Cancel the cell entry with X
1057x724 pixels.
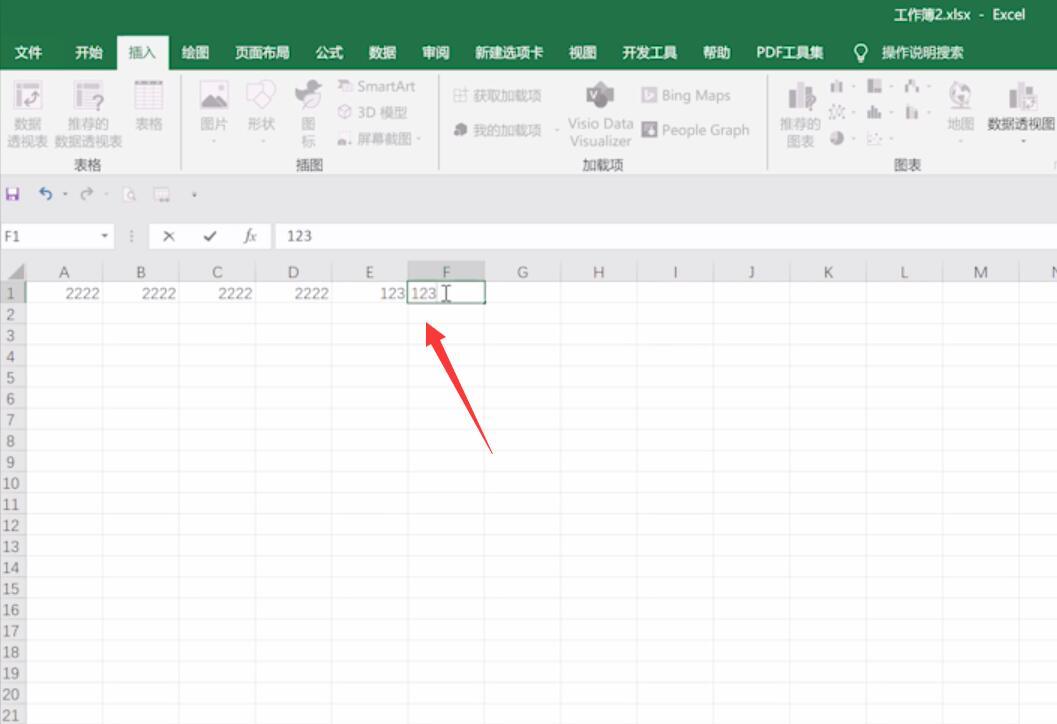169,236
